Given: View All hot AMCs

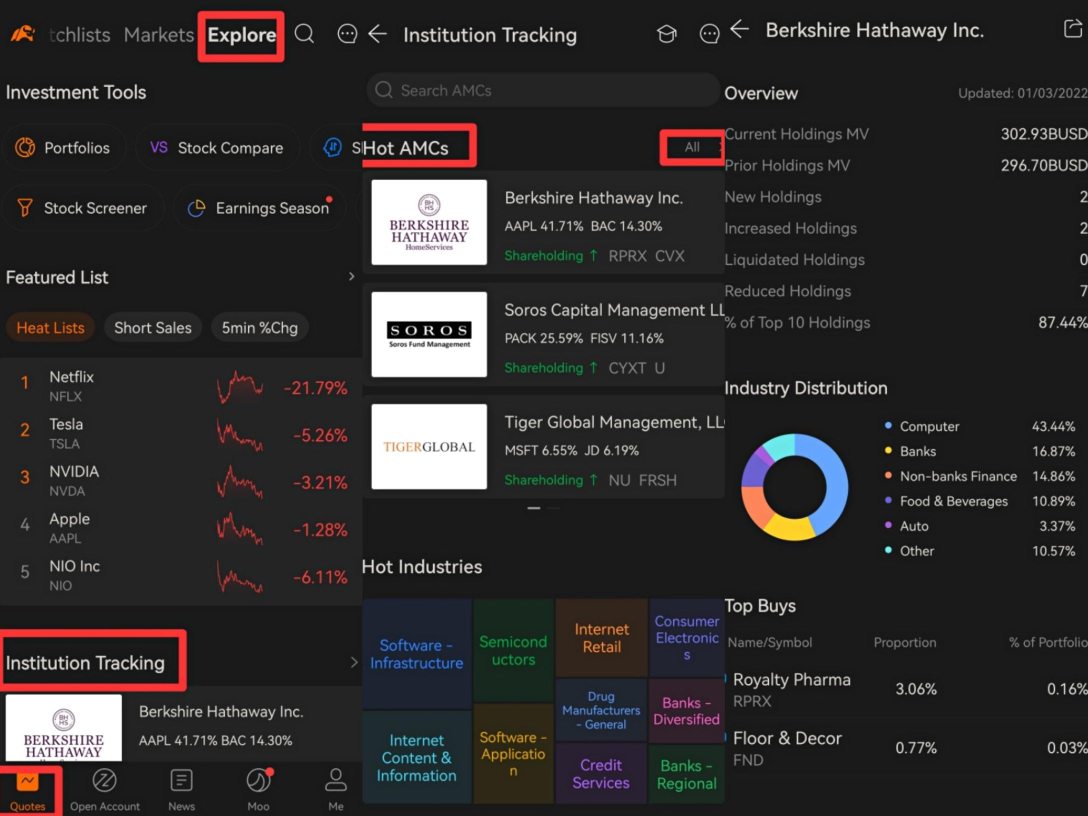Looking at the screenshot, I should click(x=692, y=147).
